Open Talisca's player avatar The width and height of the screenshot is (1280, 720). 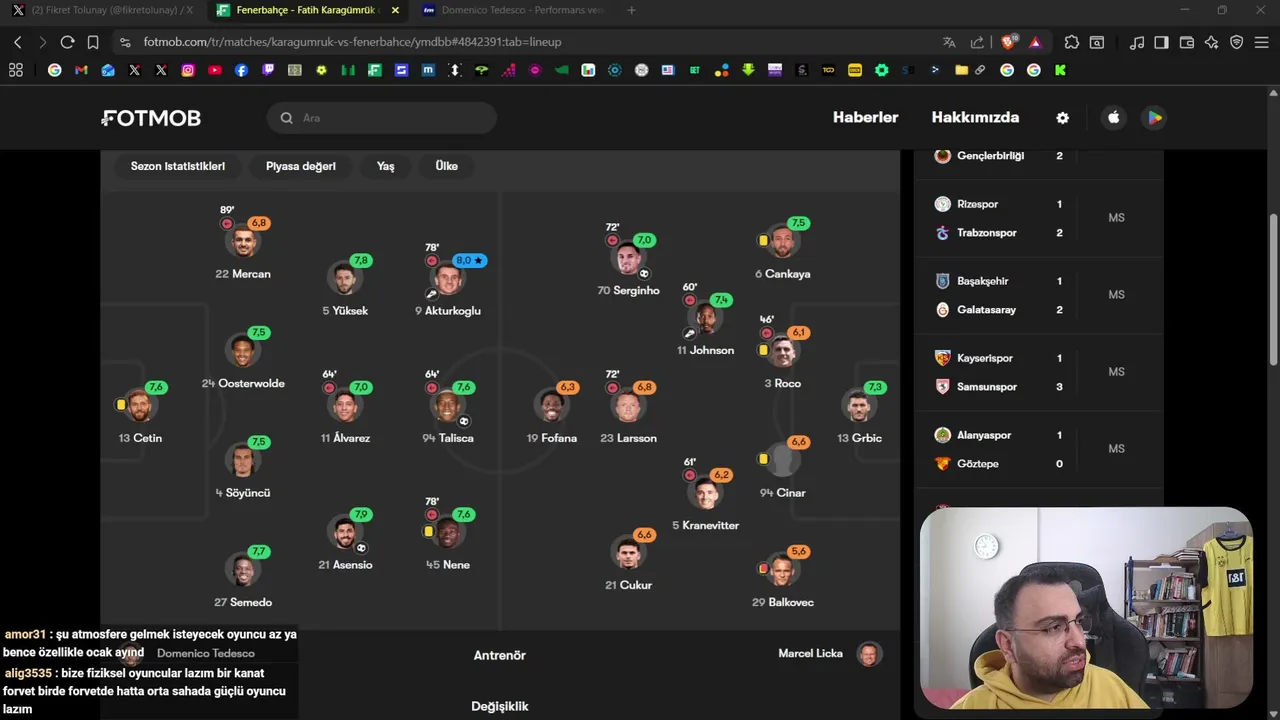point(447,405)
